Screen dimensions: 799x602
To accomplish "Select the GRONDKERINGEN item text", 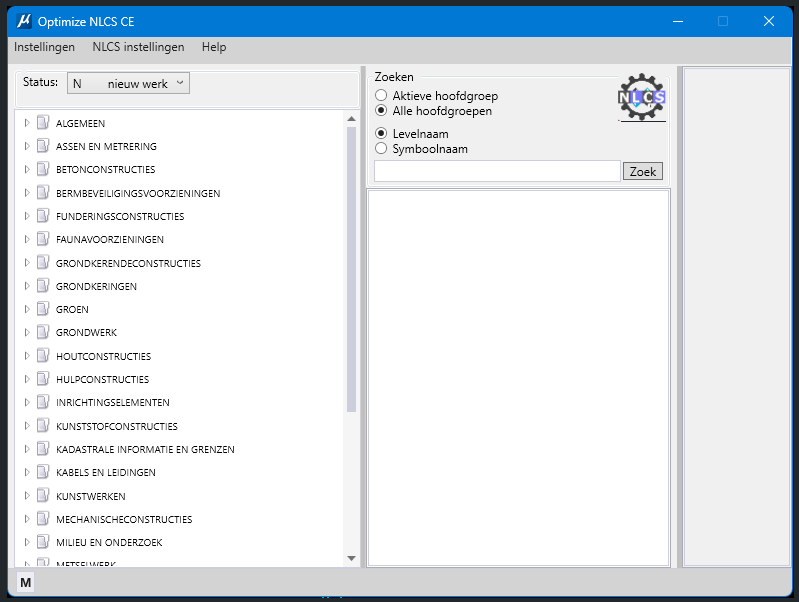I will pyautogui.click(x=96, y=286).
